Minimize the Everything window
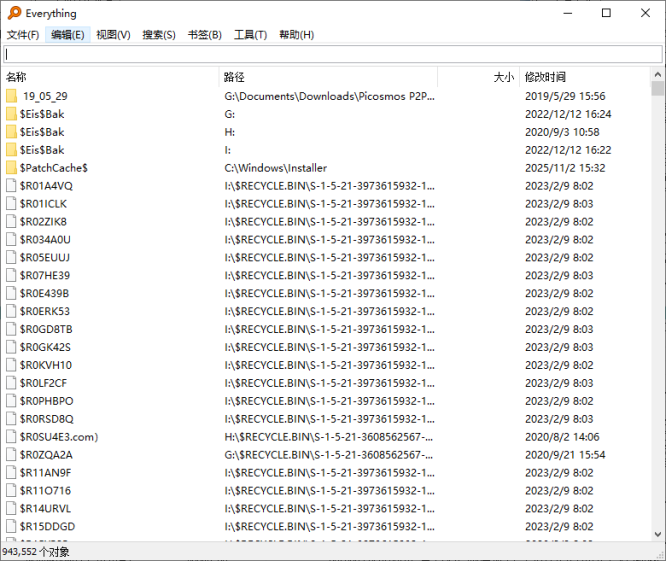The height and width of the screenshot is (561, 666). 567,13
